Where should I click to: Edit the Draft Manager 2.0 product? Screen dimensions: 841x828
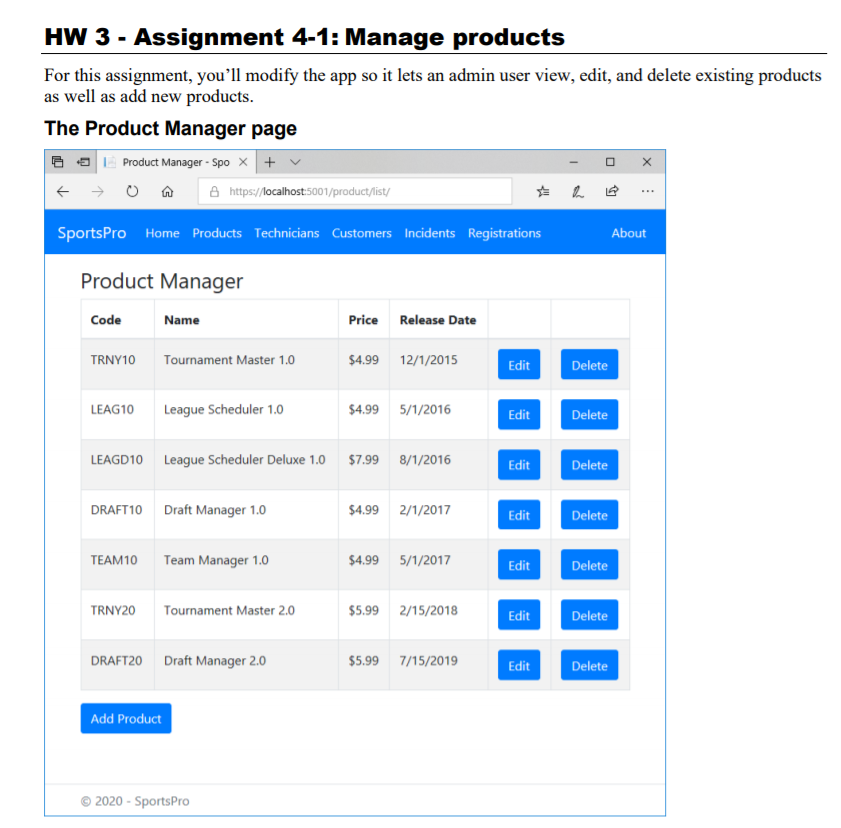tap(518, 664)
